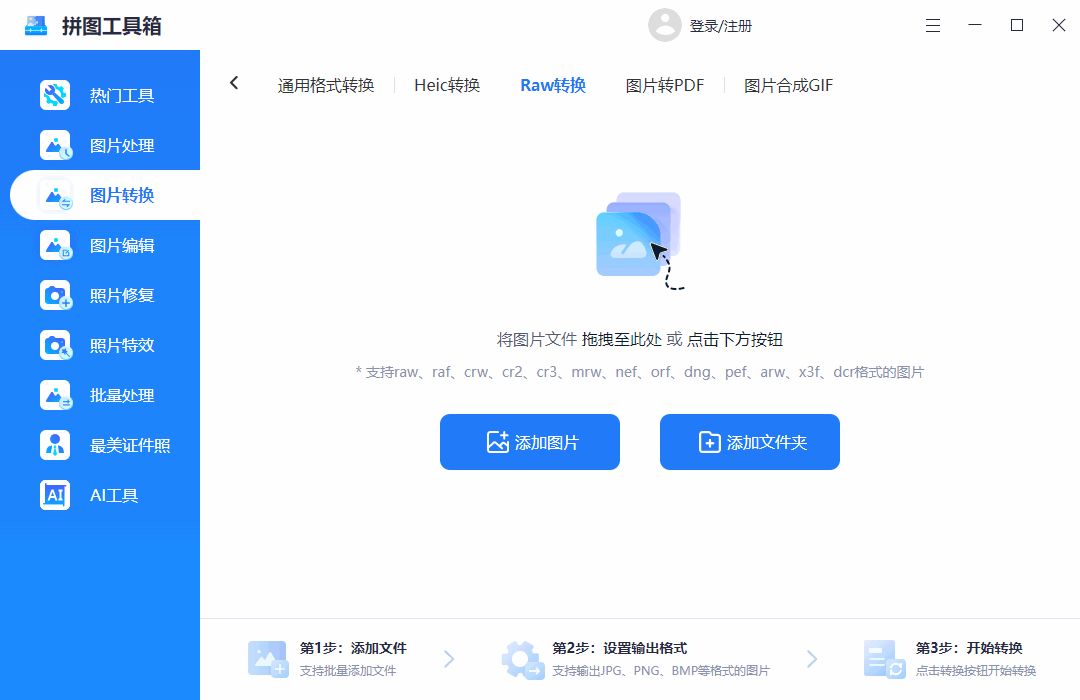
Task: Click the arrow after step 2
Action: tap(812, 659)
